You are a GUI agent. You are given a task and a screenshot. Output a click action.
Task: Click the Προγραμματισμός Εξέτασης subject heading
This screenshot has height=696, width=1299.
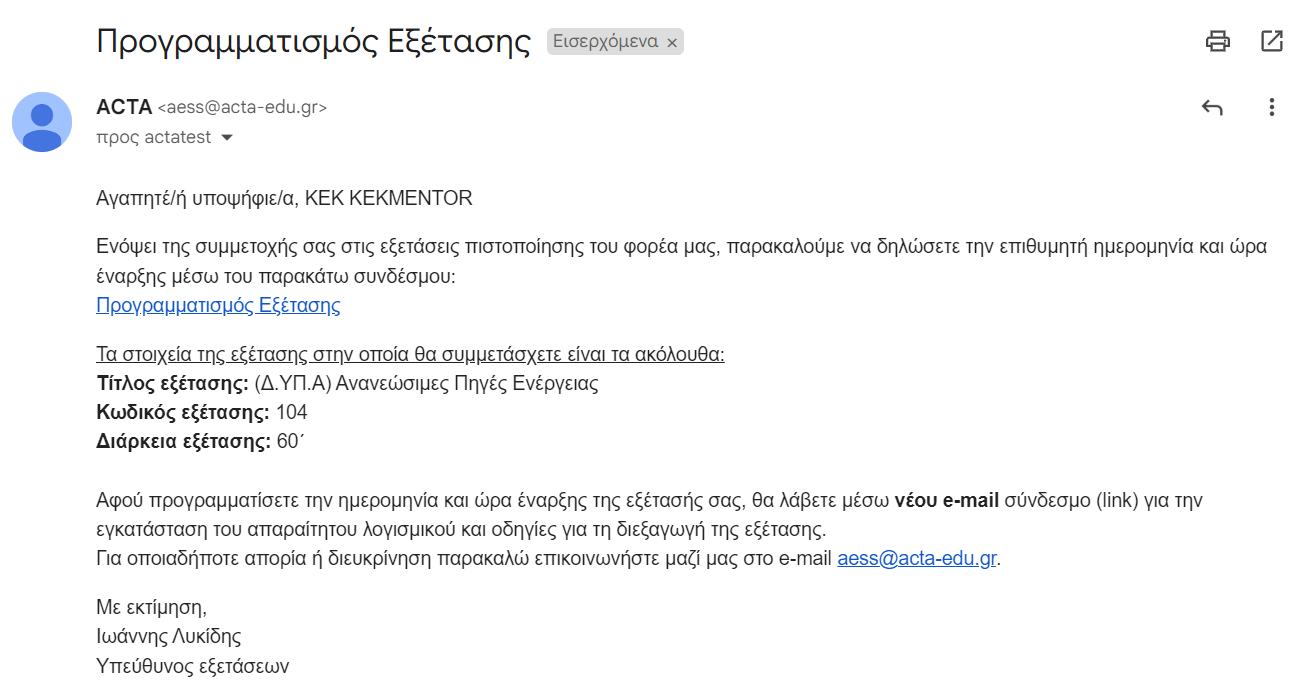click(x=313, y=42)
